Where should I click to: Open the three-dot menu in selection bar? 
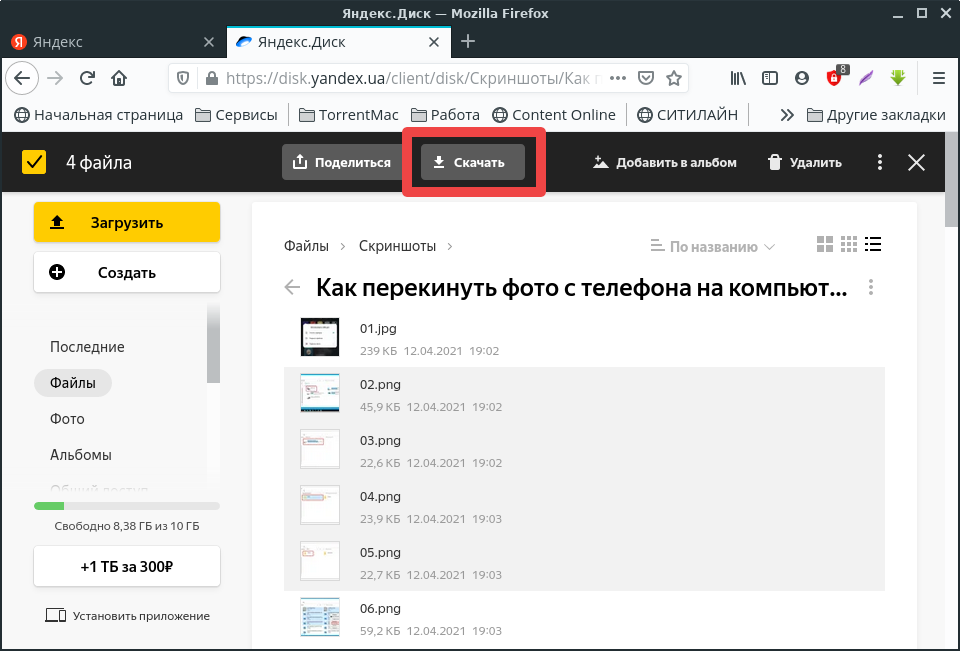[x=880, y=163]
